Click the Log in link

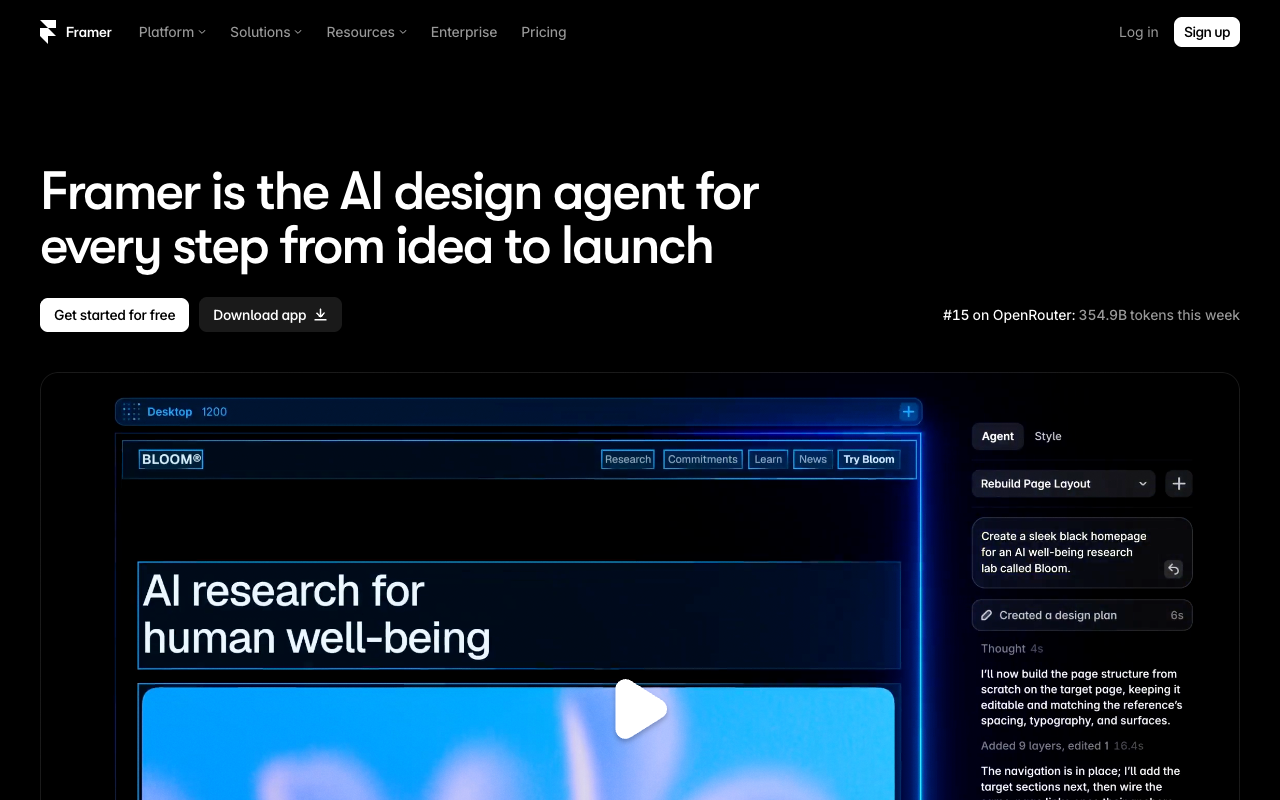point(1139,32)
